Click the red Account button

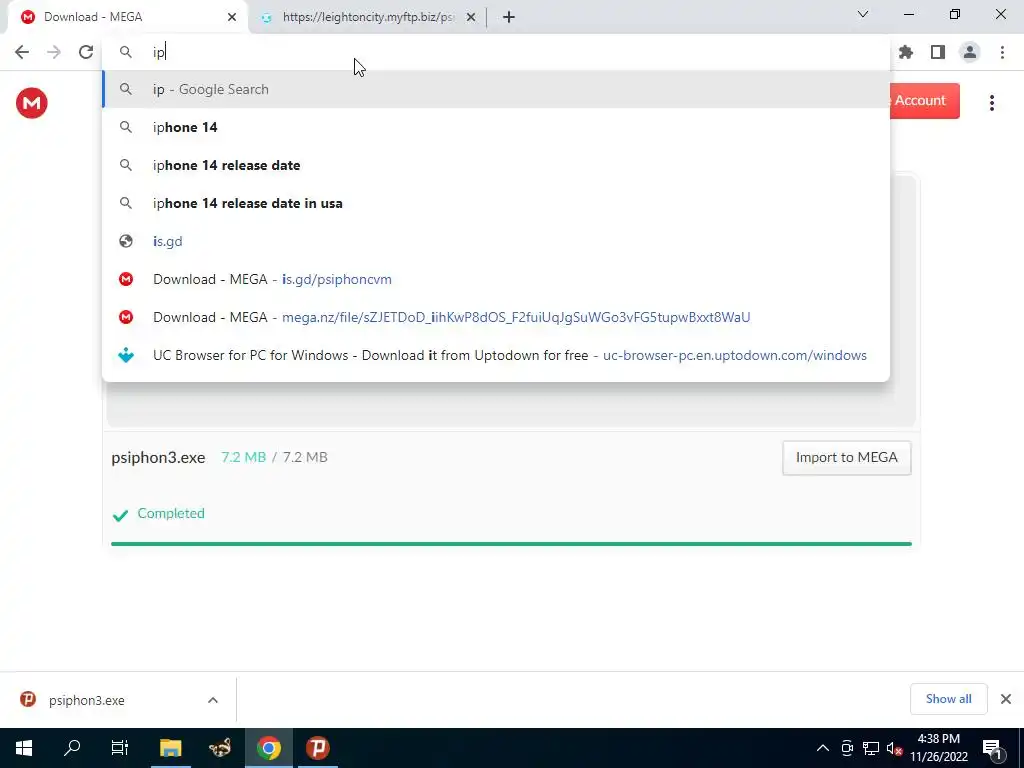(924, 101)
